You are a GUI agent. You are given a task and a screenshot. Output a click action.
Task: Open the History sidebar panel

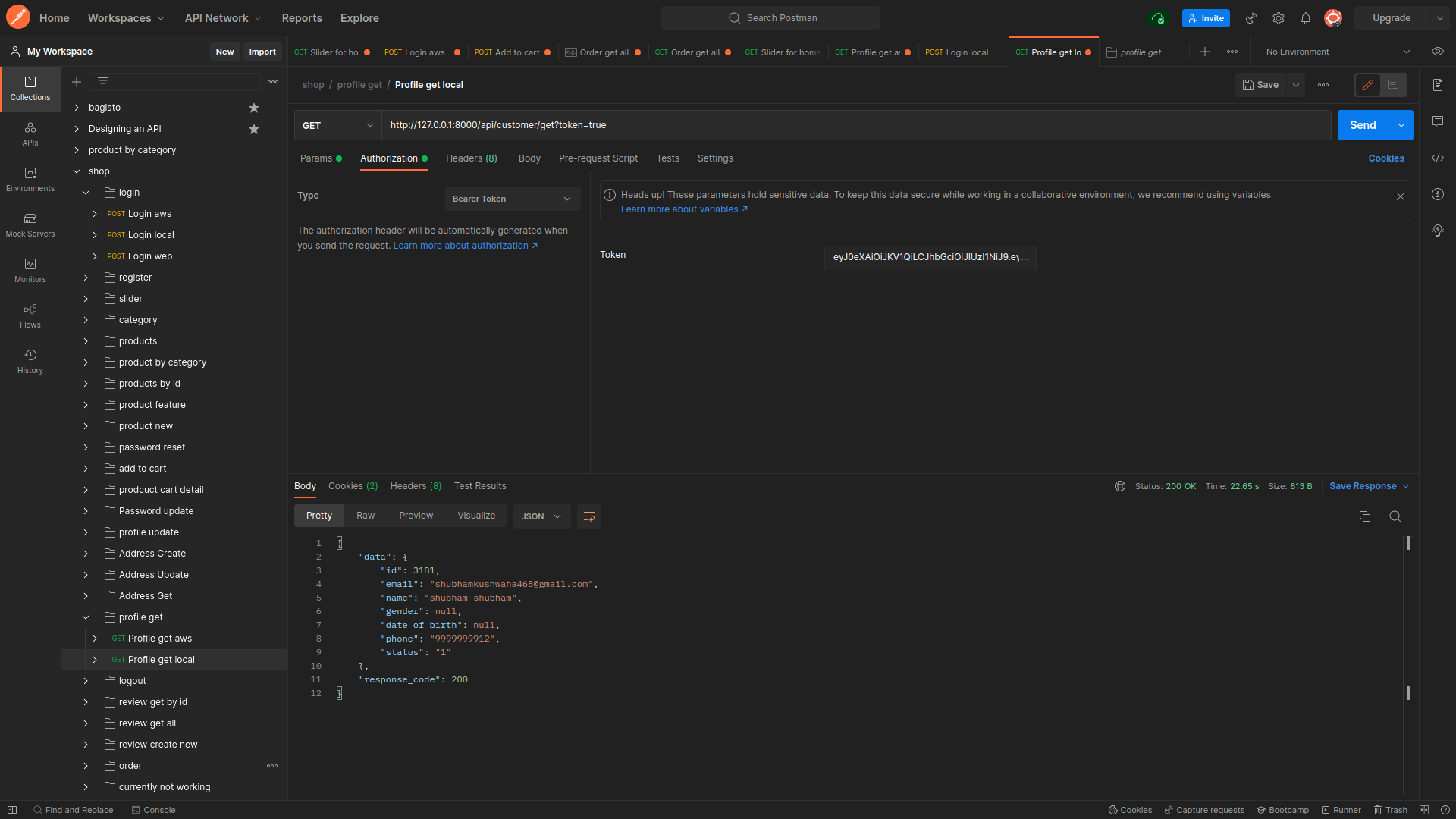point(30,362)
